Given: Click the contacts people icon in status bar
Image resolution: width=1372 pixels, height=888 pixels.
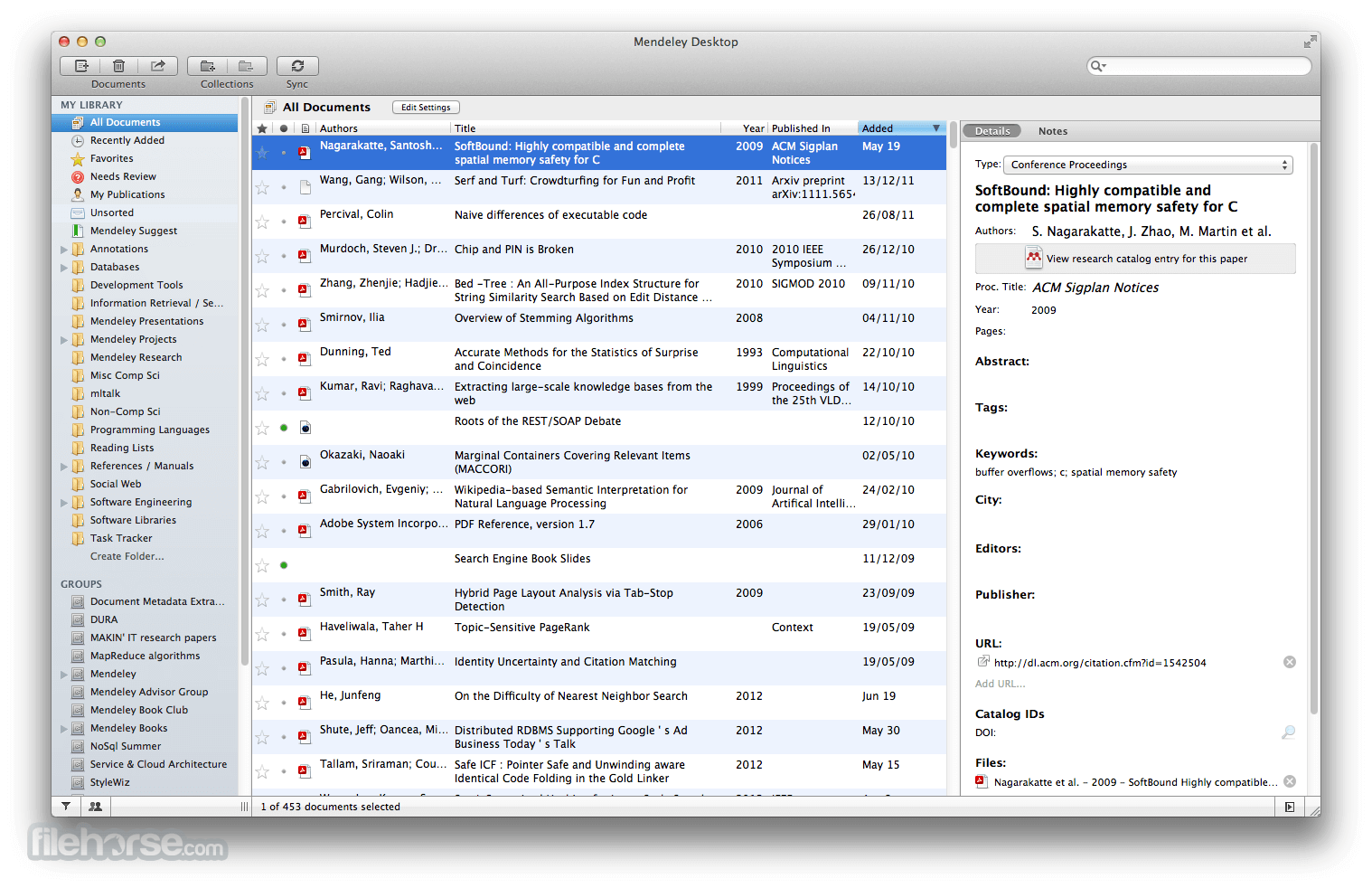Looking at the screenshot, I should coord(95,806).
